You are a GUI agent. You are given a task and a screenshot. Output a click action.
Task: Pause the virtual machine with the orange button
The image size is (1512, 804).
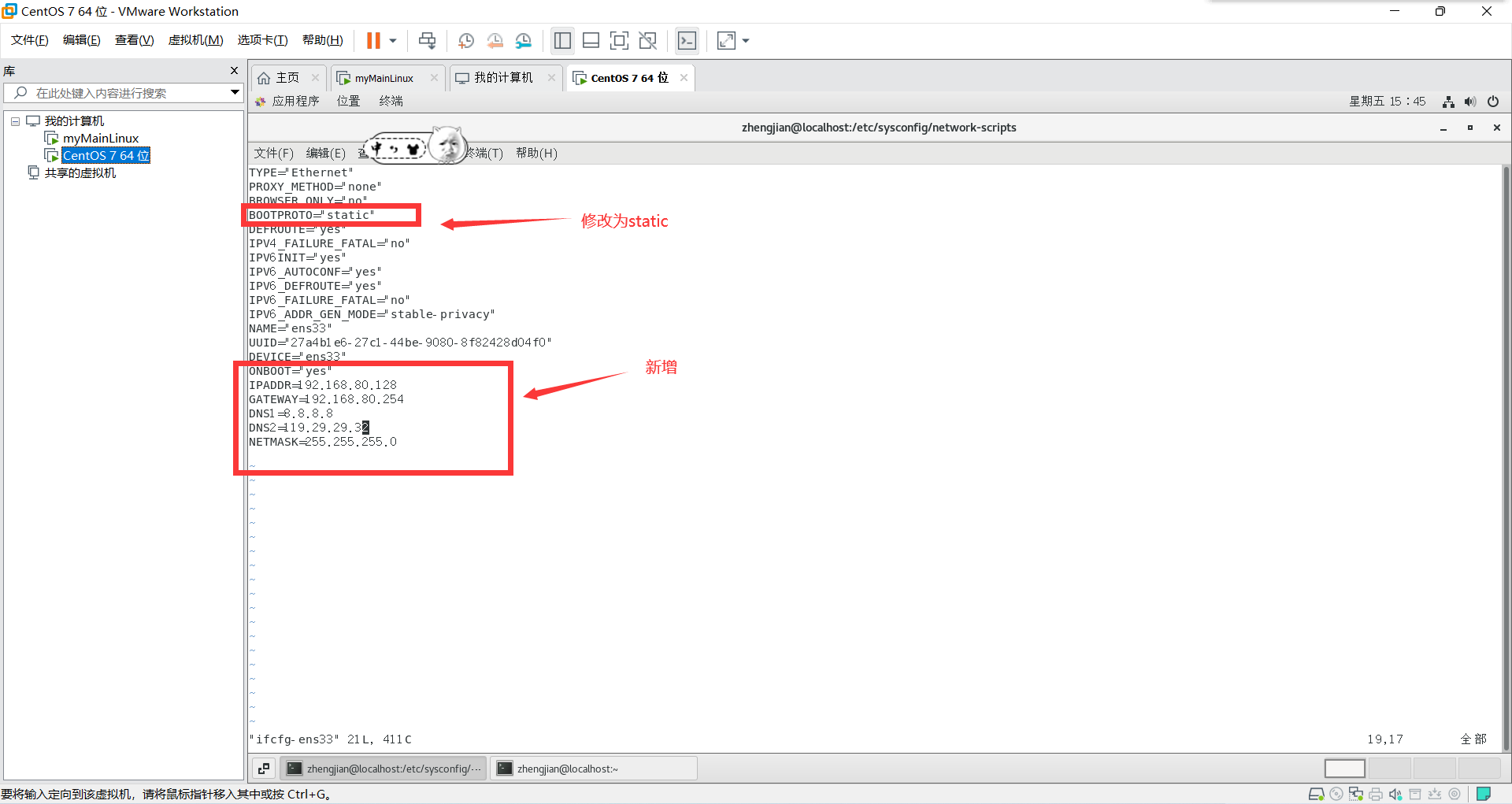coord(373,40)
